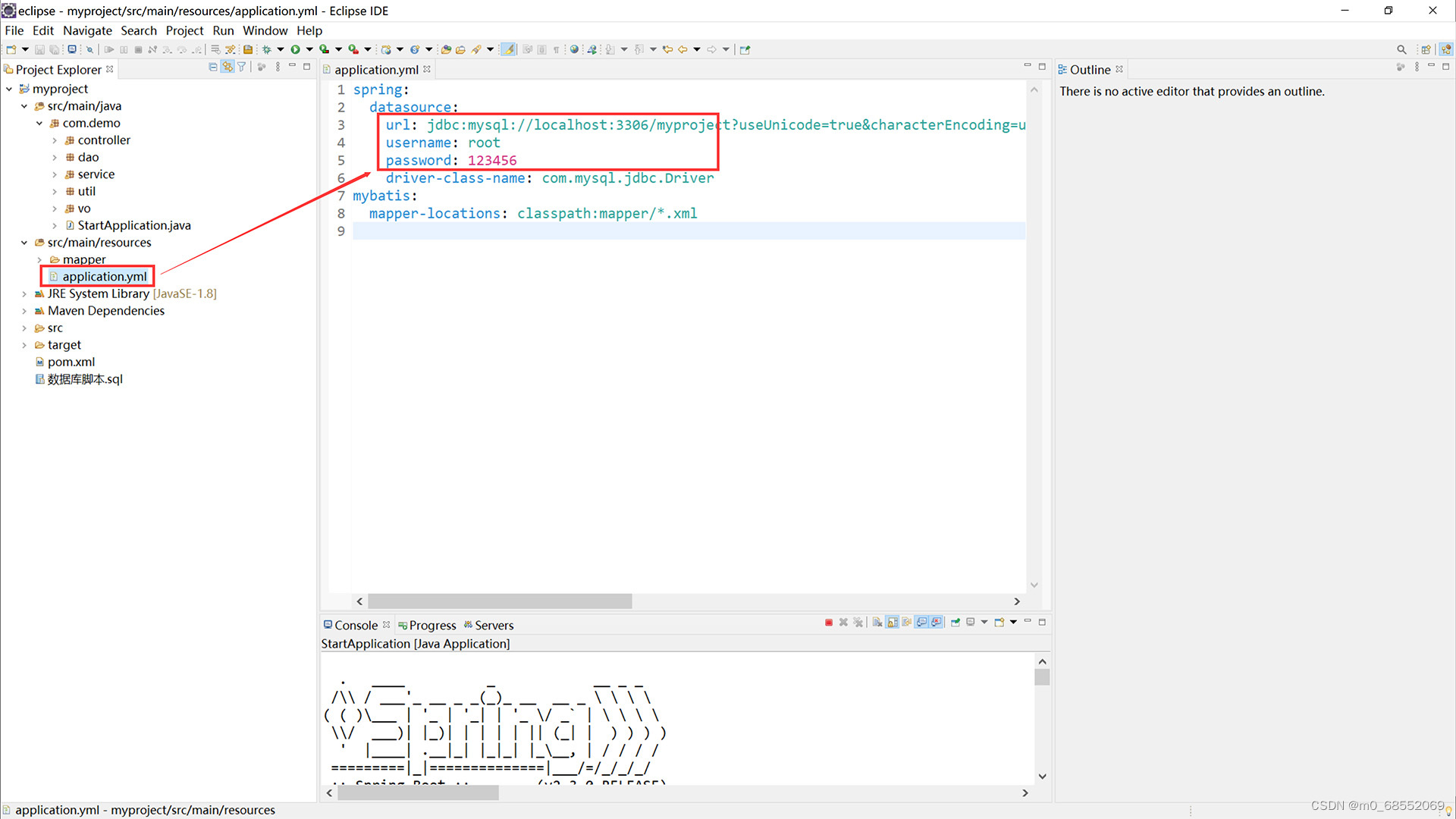
Task: Open the Project Explorer filter icon
Action: tap(242, 67)
